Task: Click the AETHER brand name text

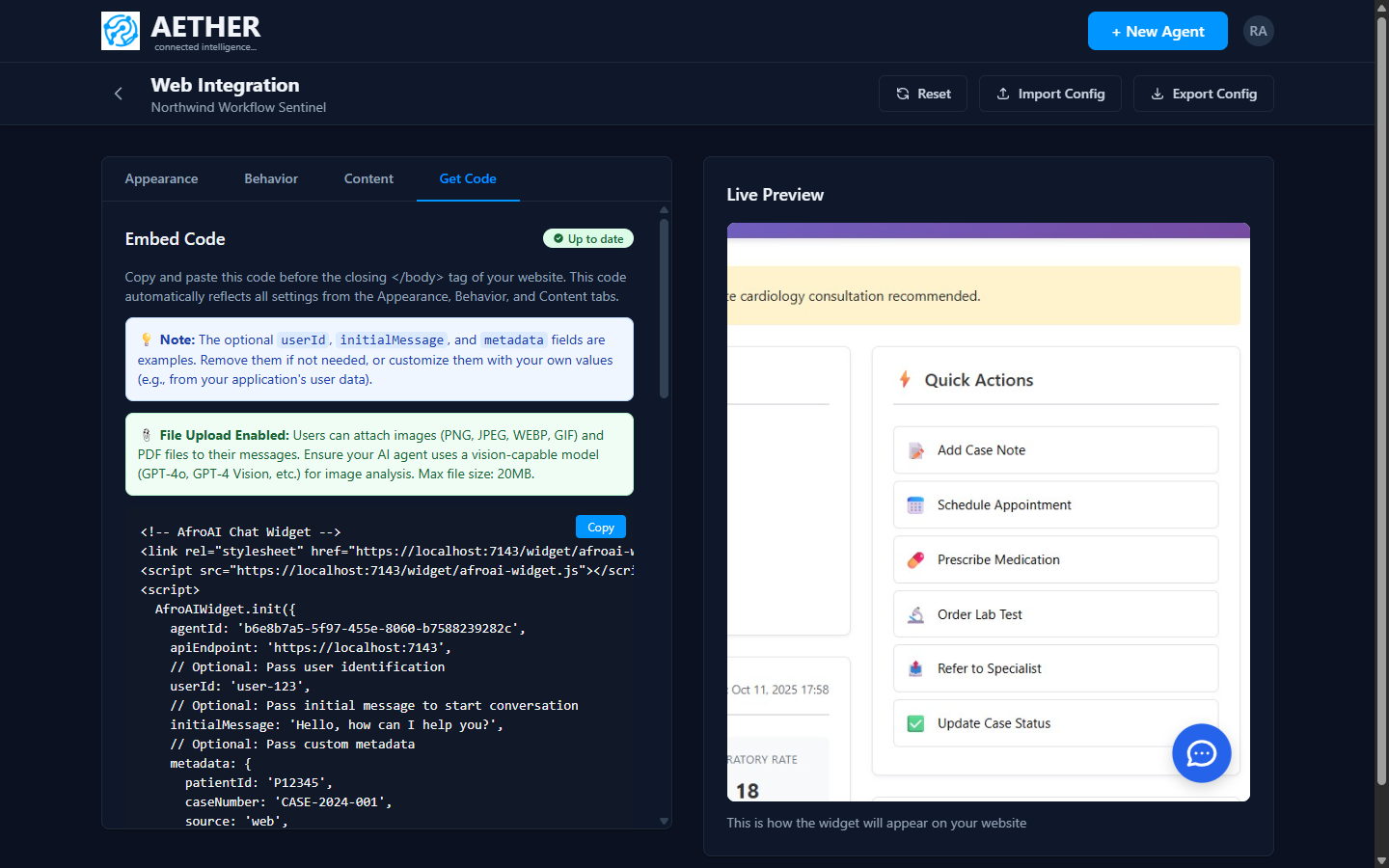Action: pos(205,27)
